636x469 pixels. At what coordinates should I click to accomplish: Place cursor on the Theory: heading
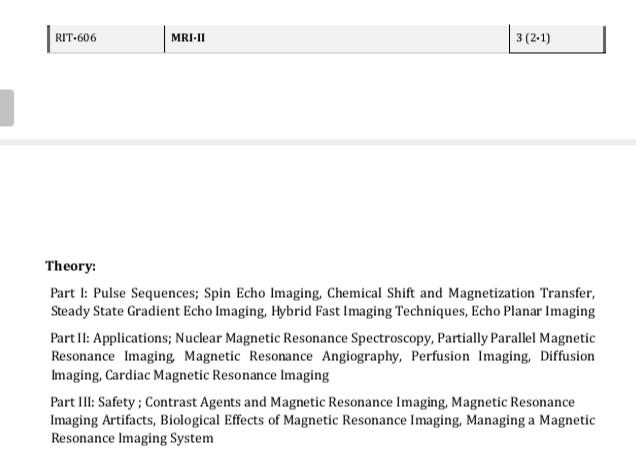tap(71, 266)
